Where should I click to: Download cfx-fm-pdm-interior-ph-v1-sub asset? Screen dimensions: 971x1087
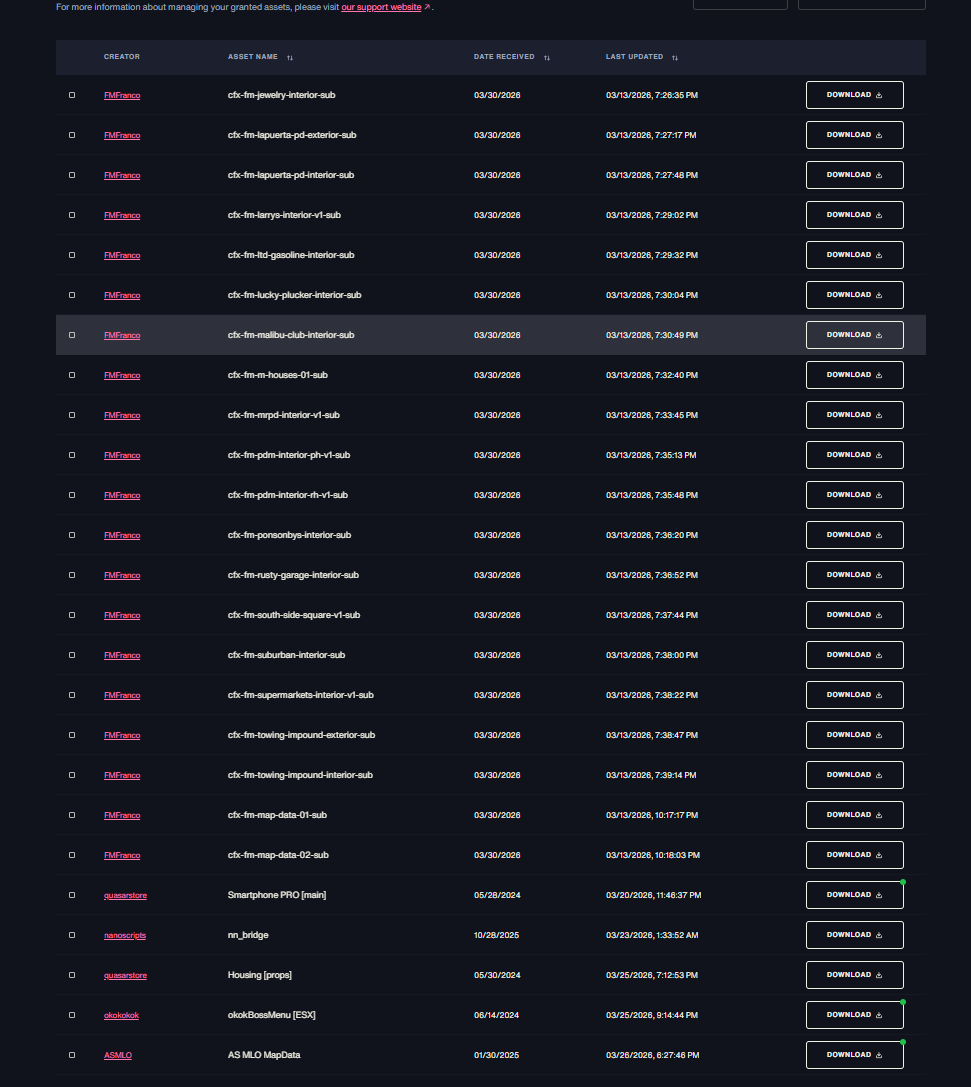click(855, 455)
